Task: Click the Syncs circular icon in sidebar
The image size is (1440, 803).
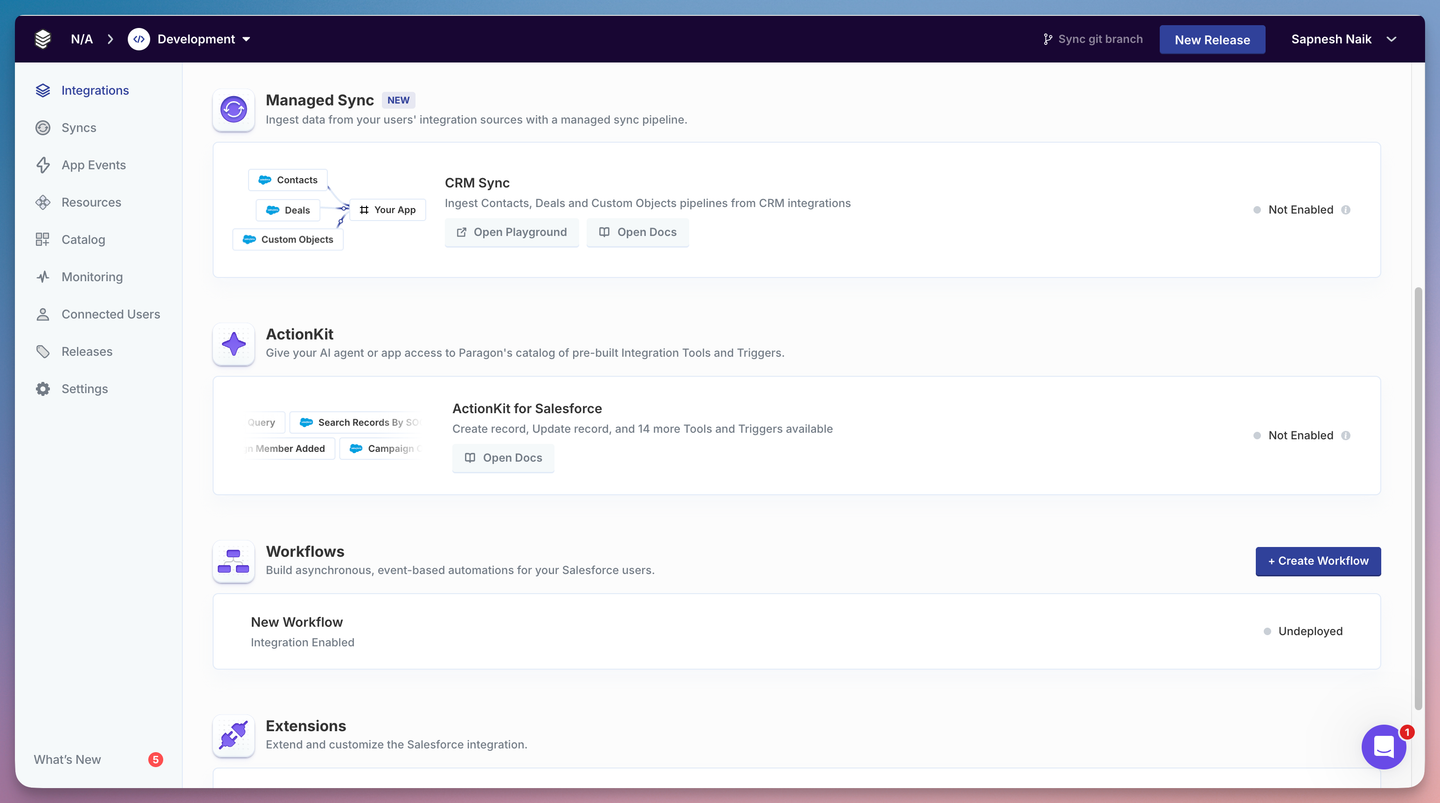Action: coord(43,128)
